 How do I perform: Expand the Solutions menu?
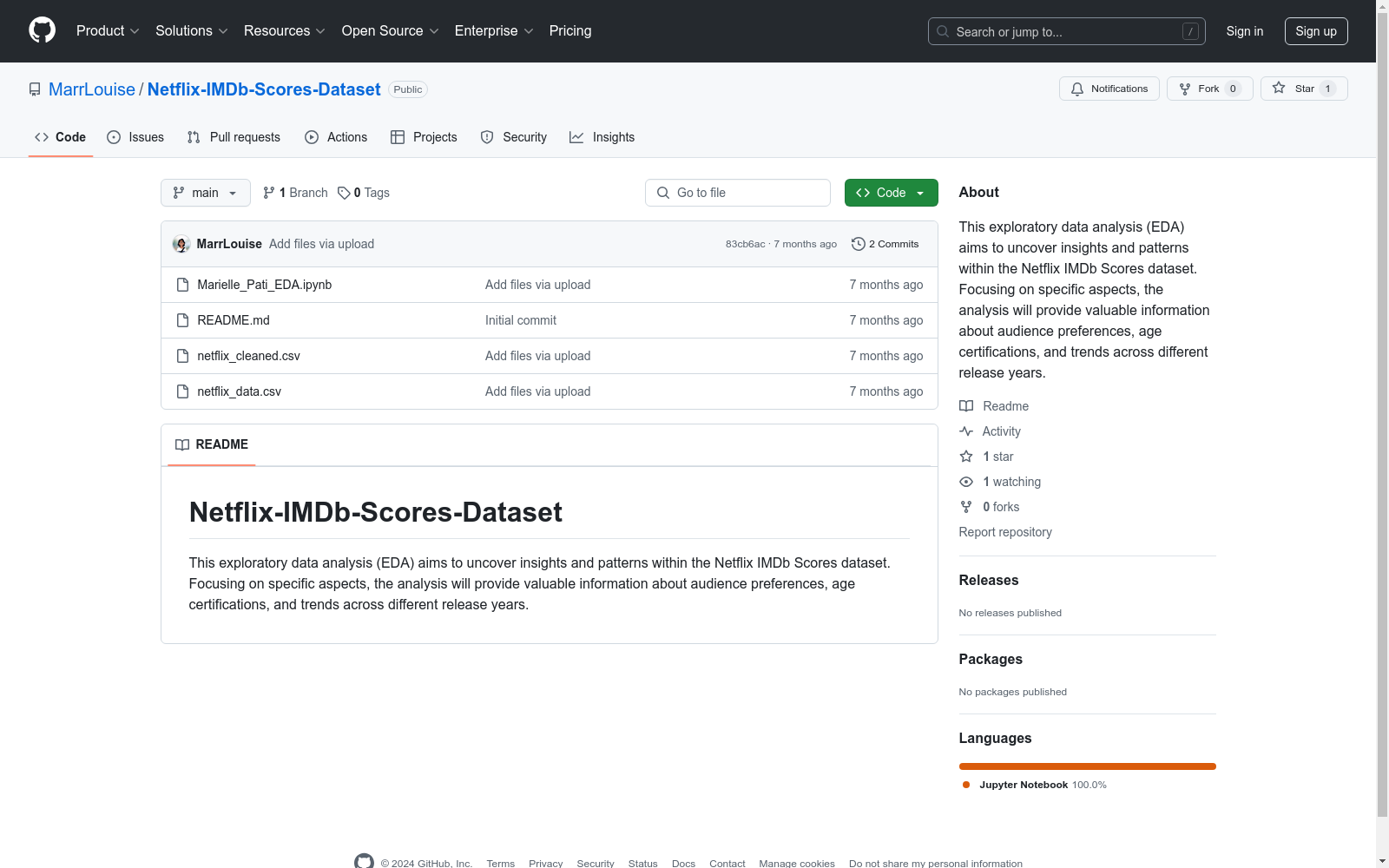click(192, 31)
